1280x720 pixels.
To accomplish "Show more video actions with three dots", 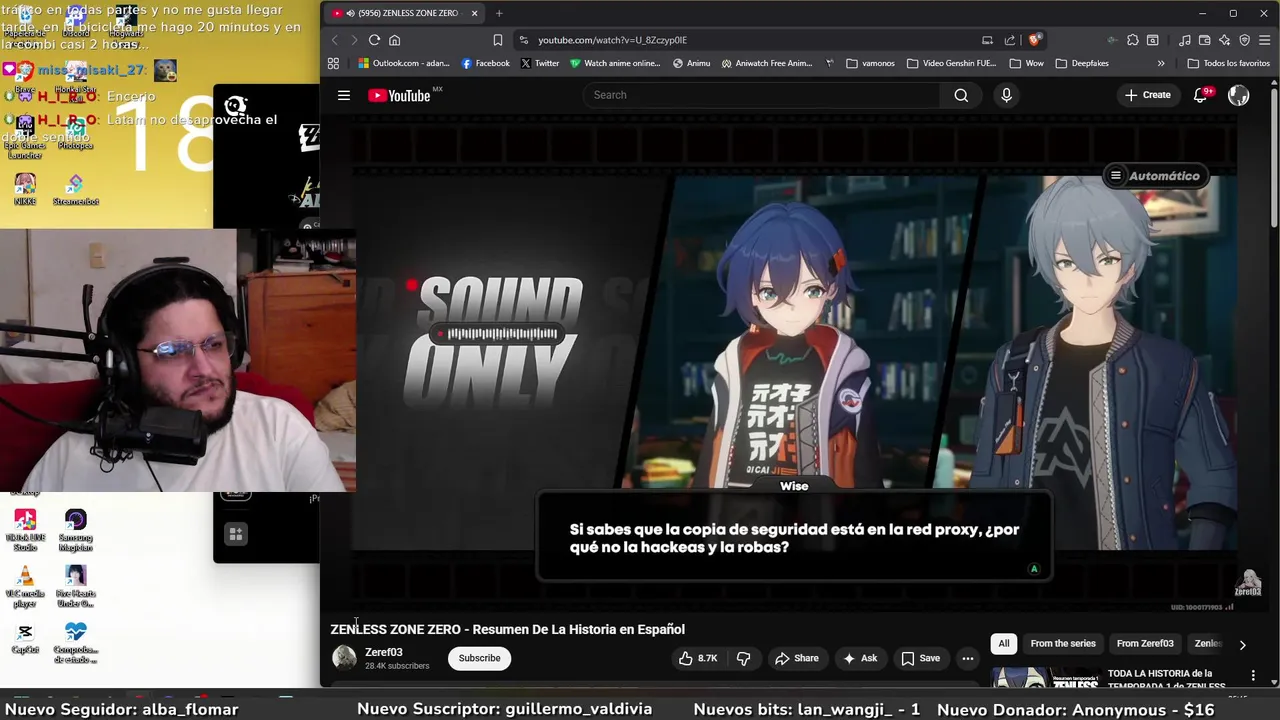I will click(x=967, y=658).
